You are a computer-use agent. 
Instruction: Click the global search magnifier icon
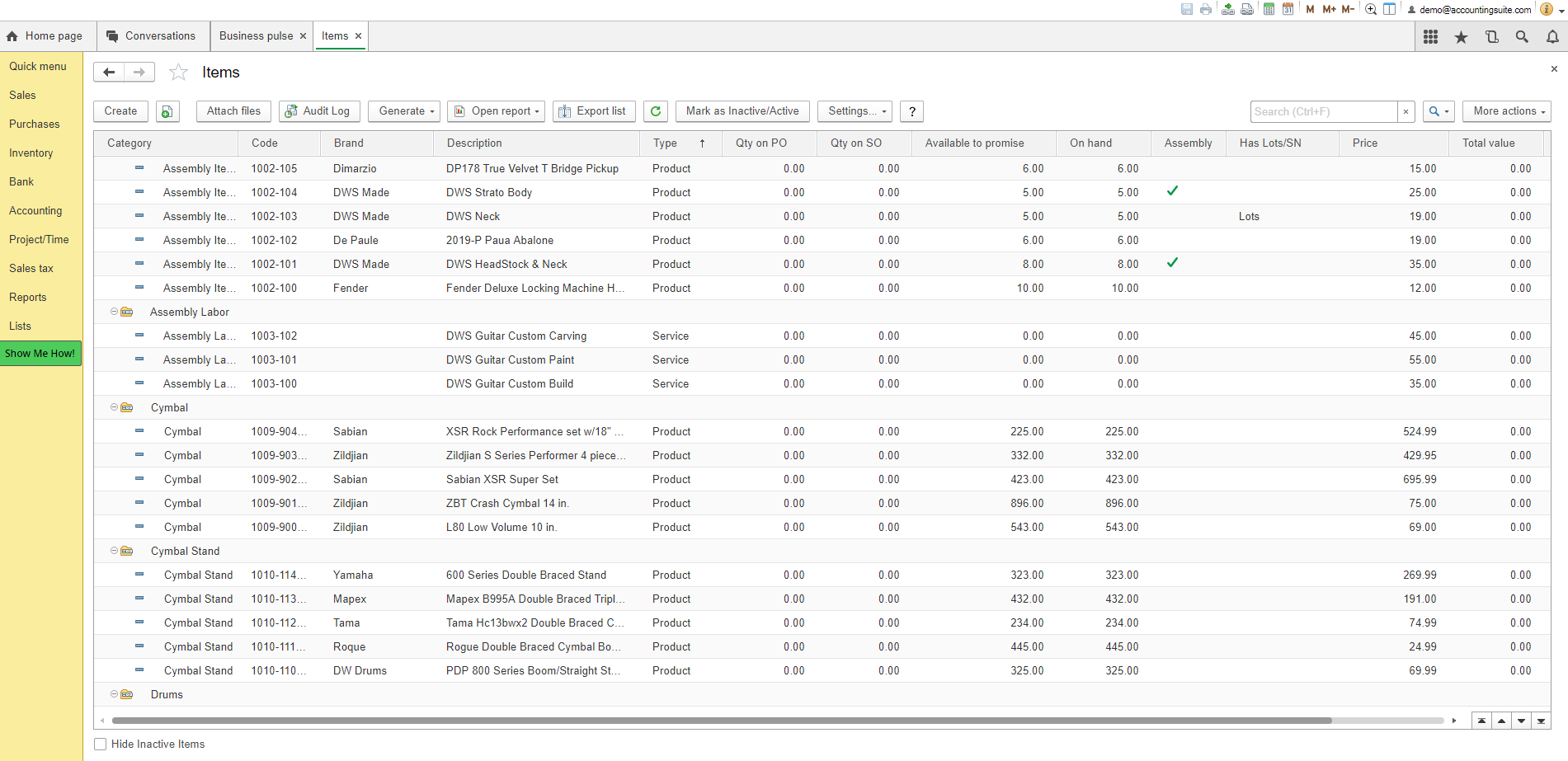tap(1522, 37)
